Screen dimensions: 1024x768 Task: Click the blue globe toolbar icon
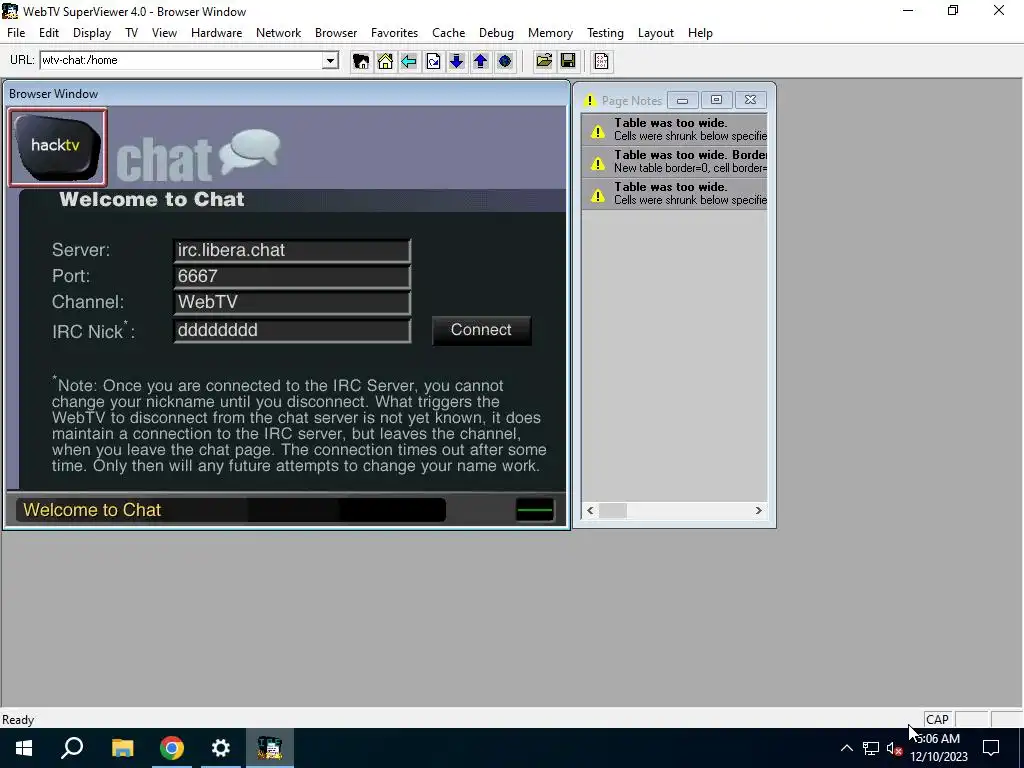click(x=504, y=61)
